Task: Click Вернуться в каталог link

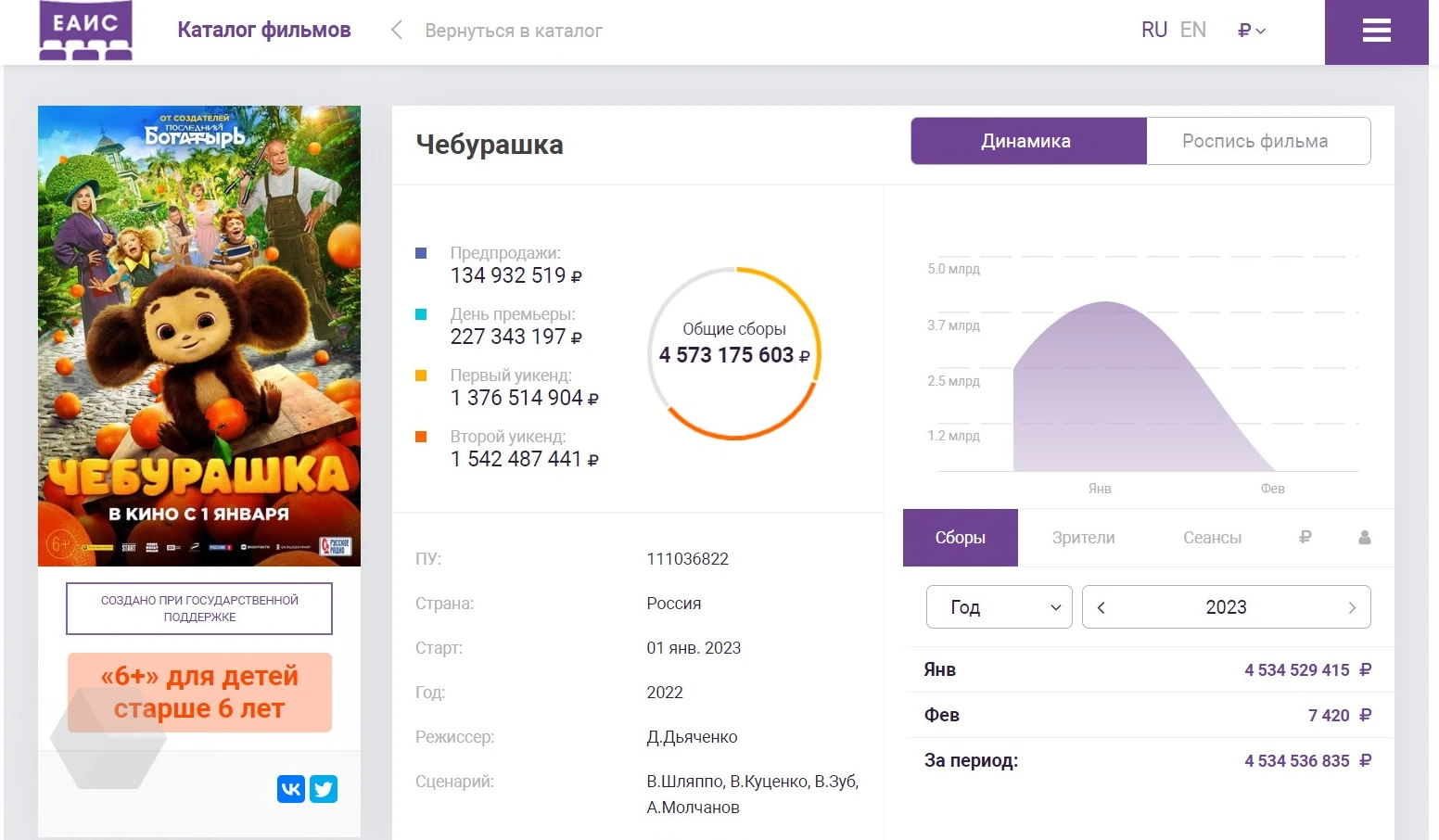Action: point(514,31)
